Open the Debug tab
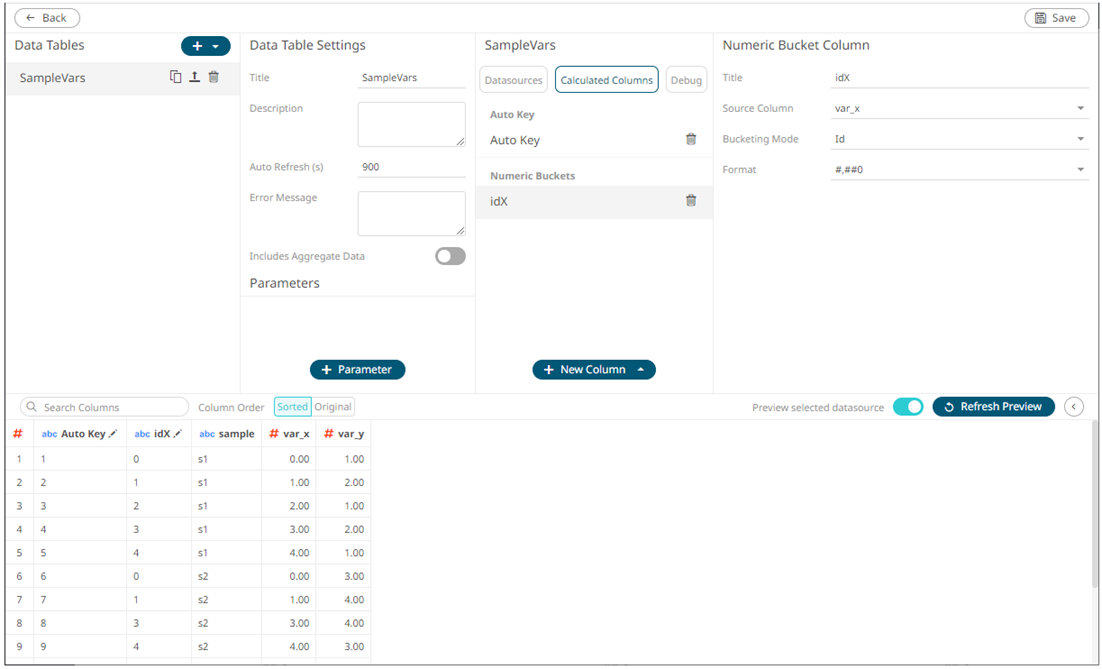The image size is (1102, 669). pyautogui.click(x=686, y=80)
